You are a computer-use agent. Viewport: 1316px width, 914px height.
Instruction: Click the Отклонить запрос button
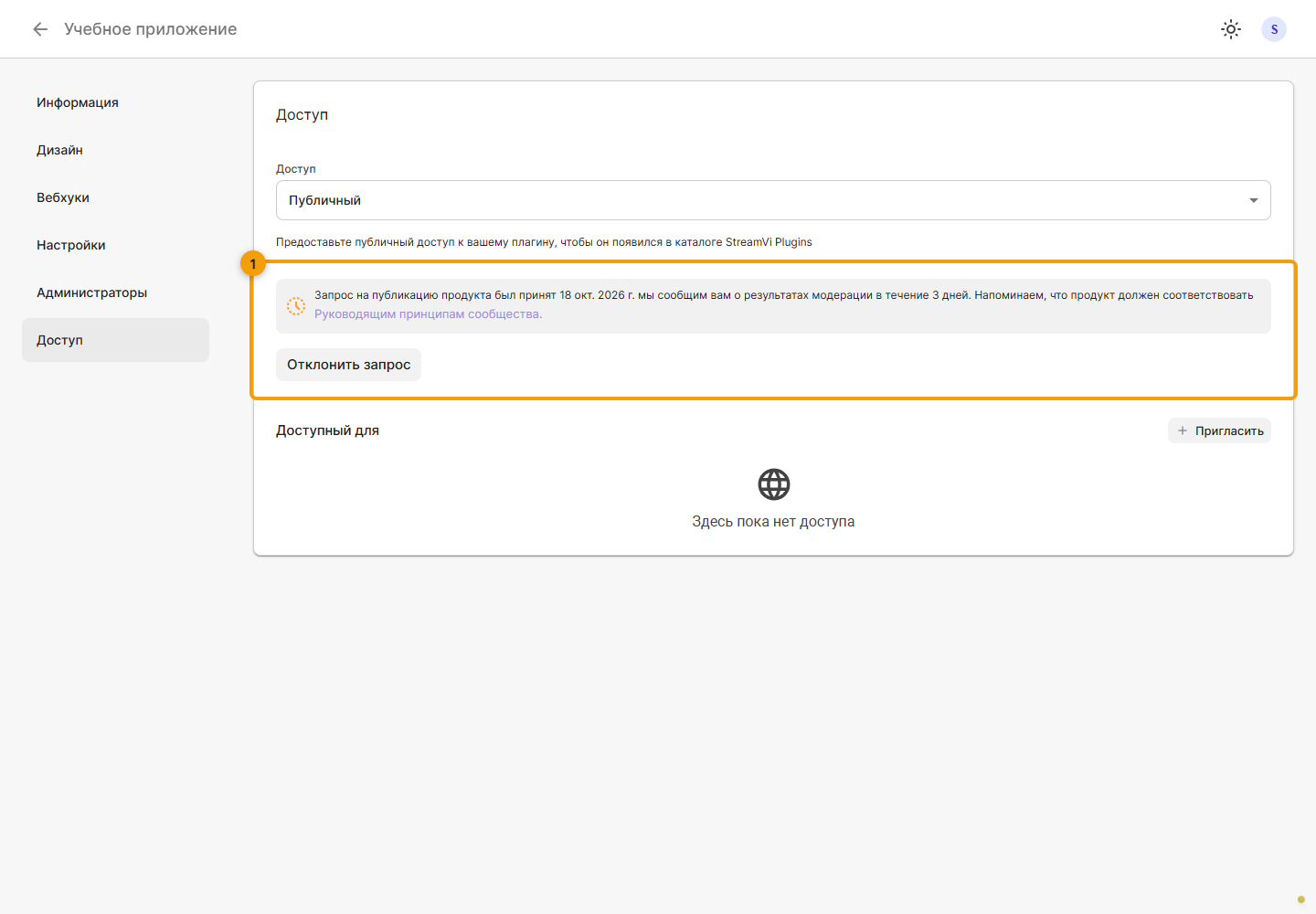coord(348,365)
